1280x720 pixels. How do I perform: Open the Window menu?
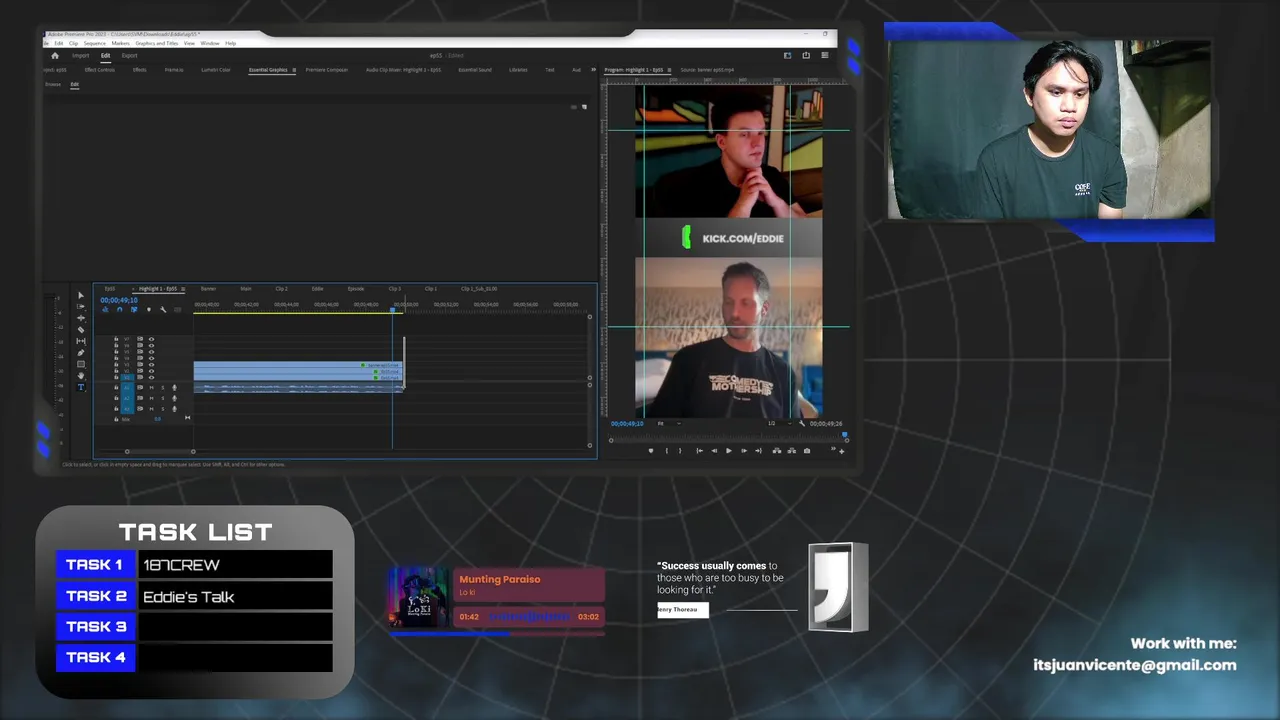click(209, 43)
